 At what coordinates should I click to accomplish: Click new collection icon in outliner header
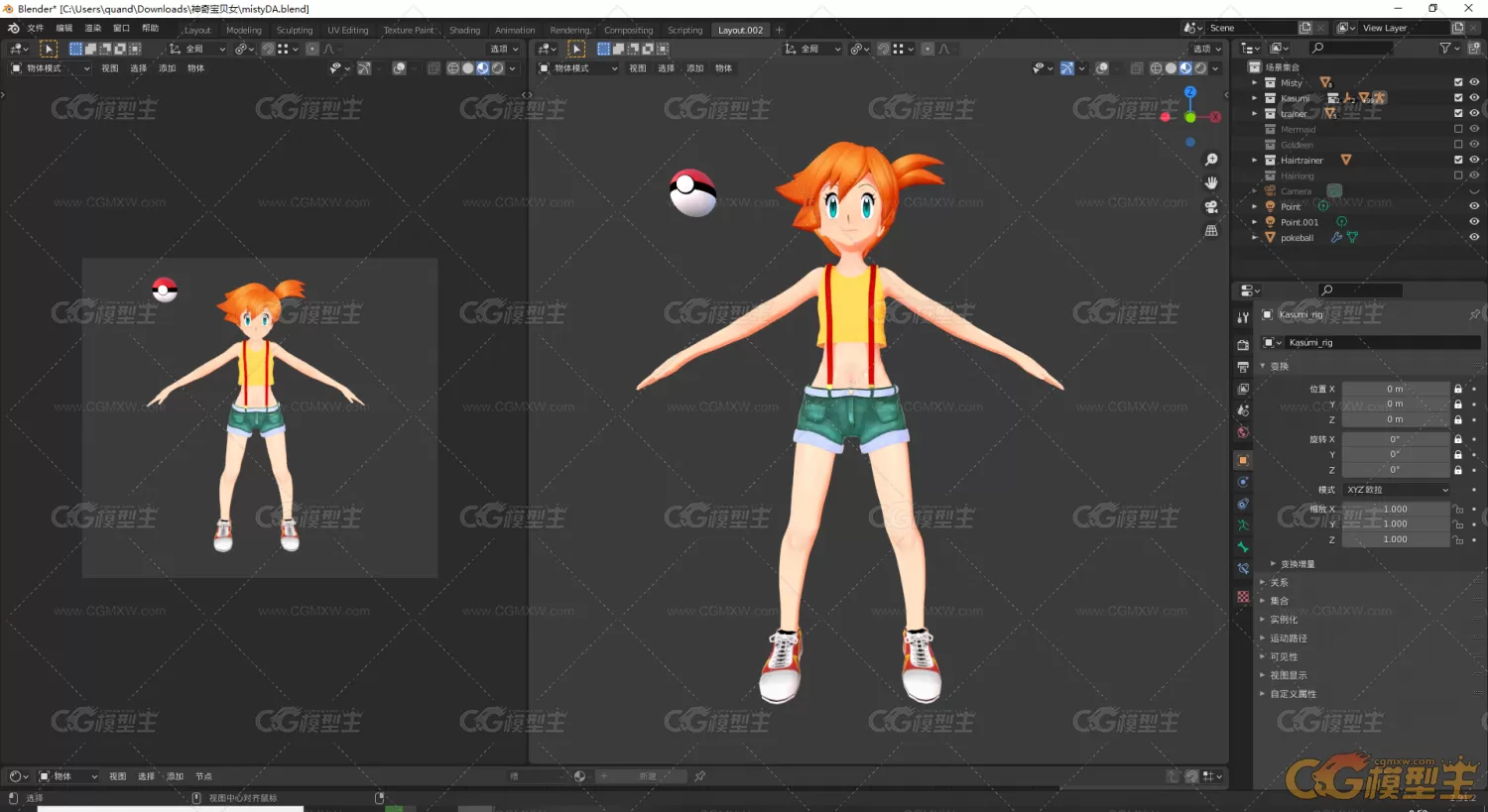(1474, 48)
